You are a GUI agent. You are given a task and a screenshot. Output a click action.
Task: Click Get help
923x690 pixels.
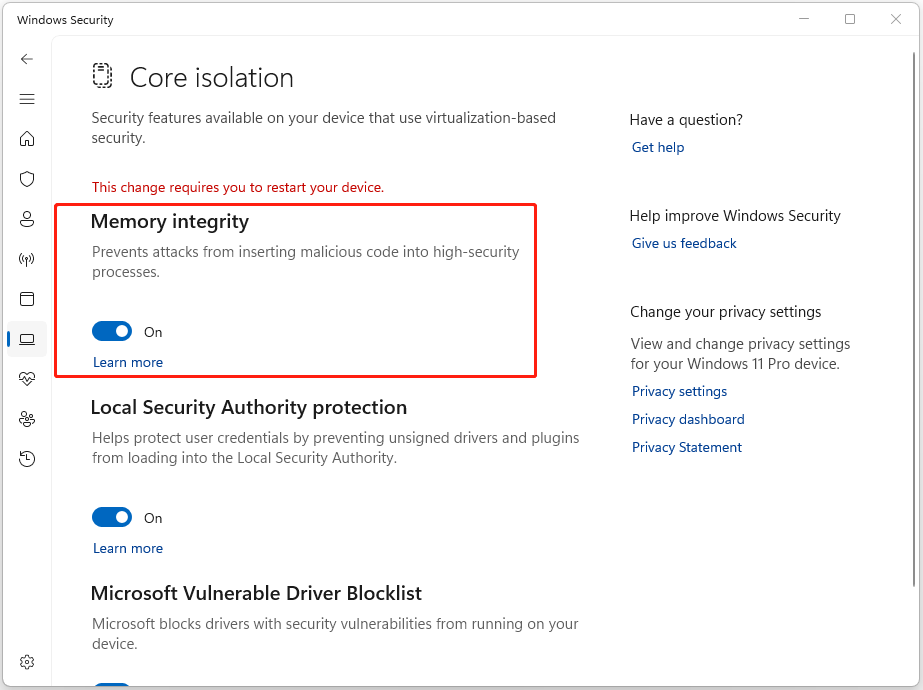point(657,147)
